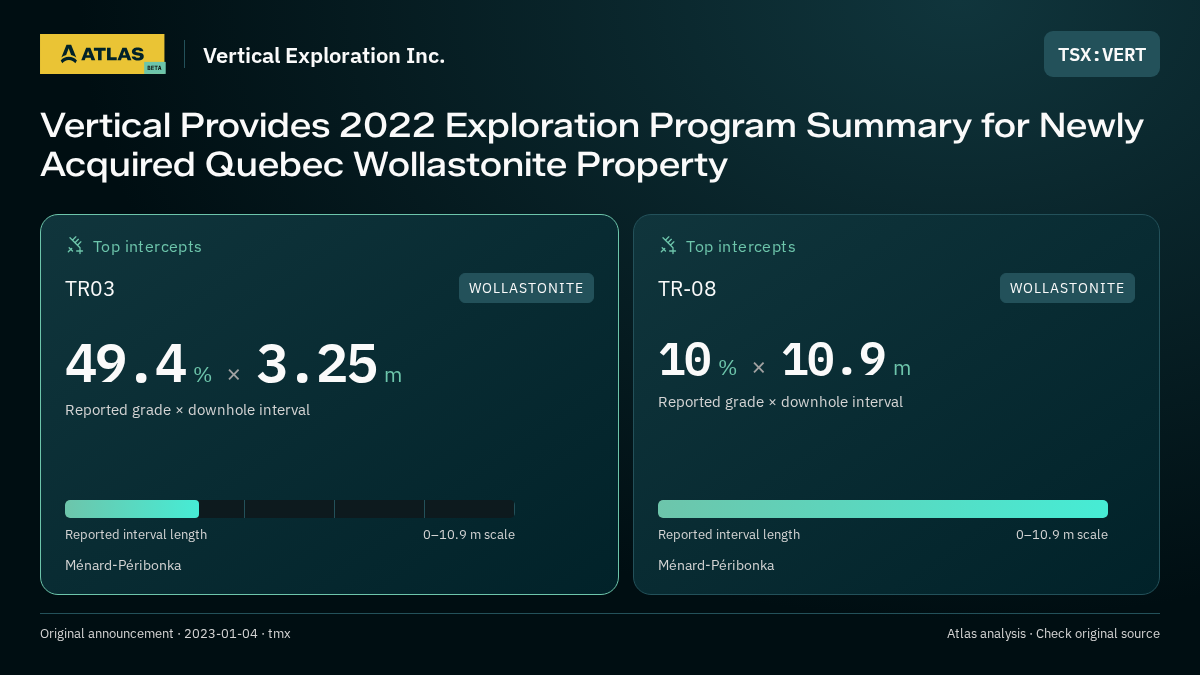Screen dimensions: 1200x675
Task: Click the WOLLASTONITE tag in TR-08 card
Action: point(1067,288)
